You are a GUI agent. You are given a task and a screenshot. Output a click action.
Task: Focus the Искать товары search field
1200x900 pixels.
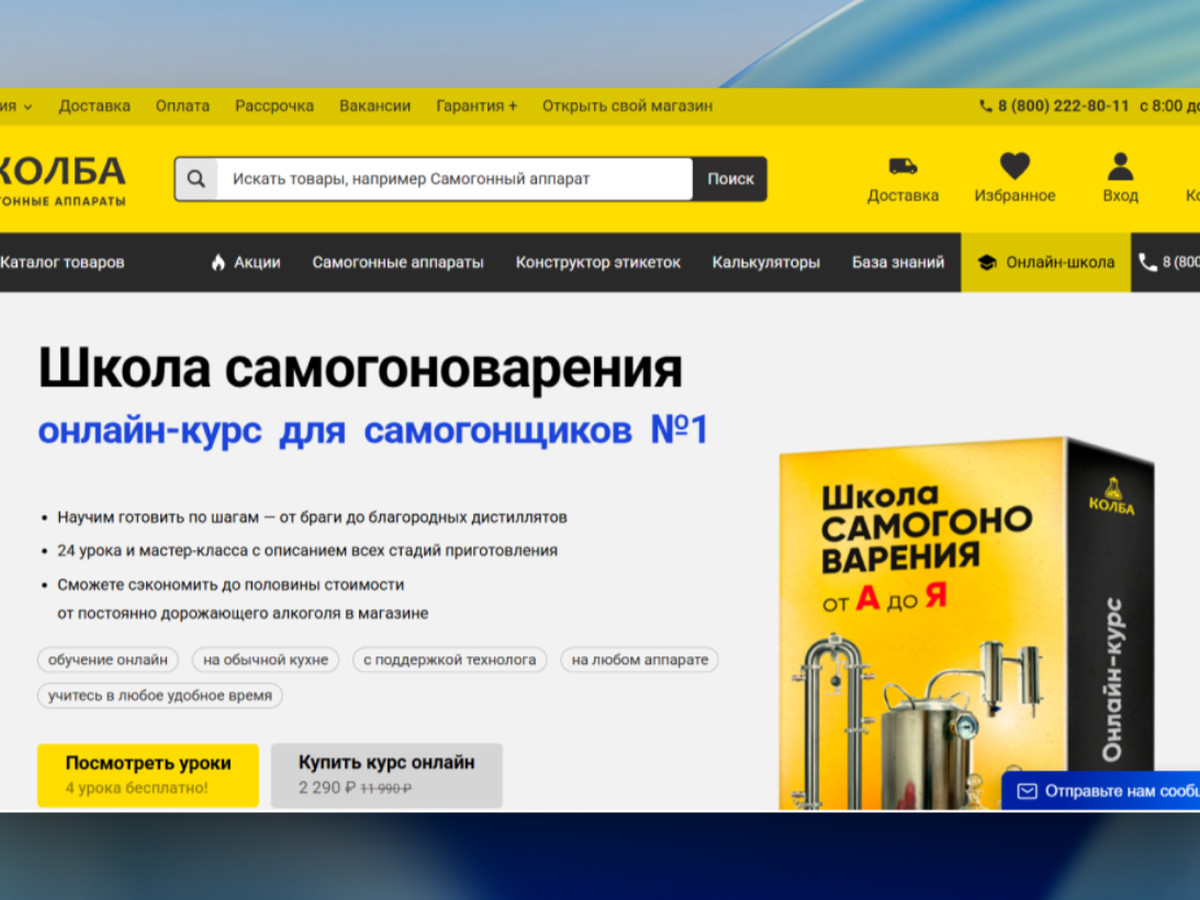(x=454, y=179)
